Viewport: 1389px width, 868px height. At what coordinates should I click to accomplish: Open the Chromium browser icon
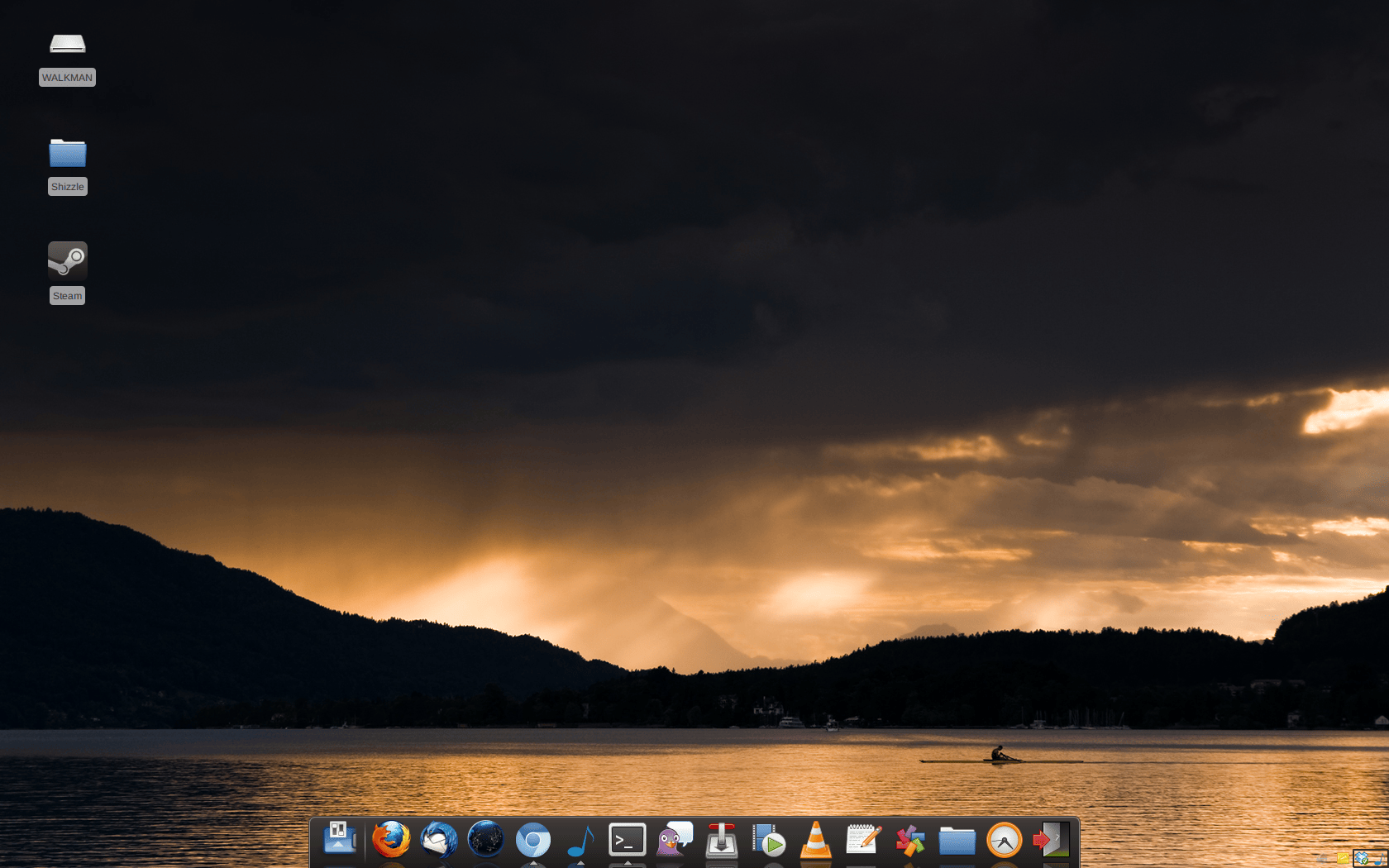[532, 841]
